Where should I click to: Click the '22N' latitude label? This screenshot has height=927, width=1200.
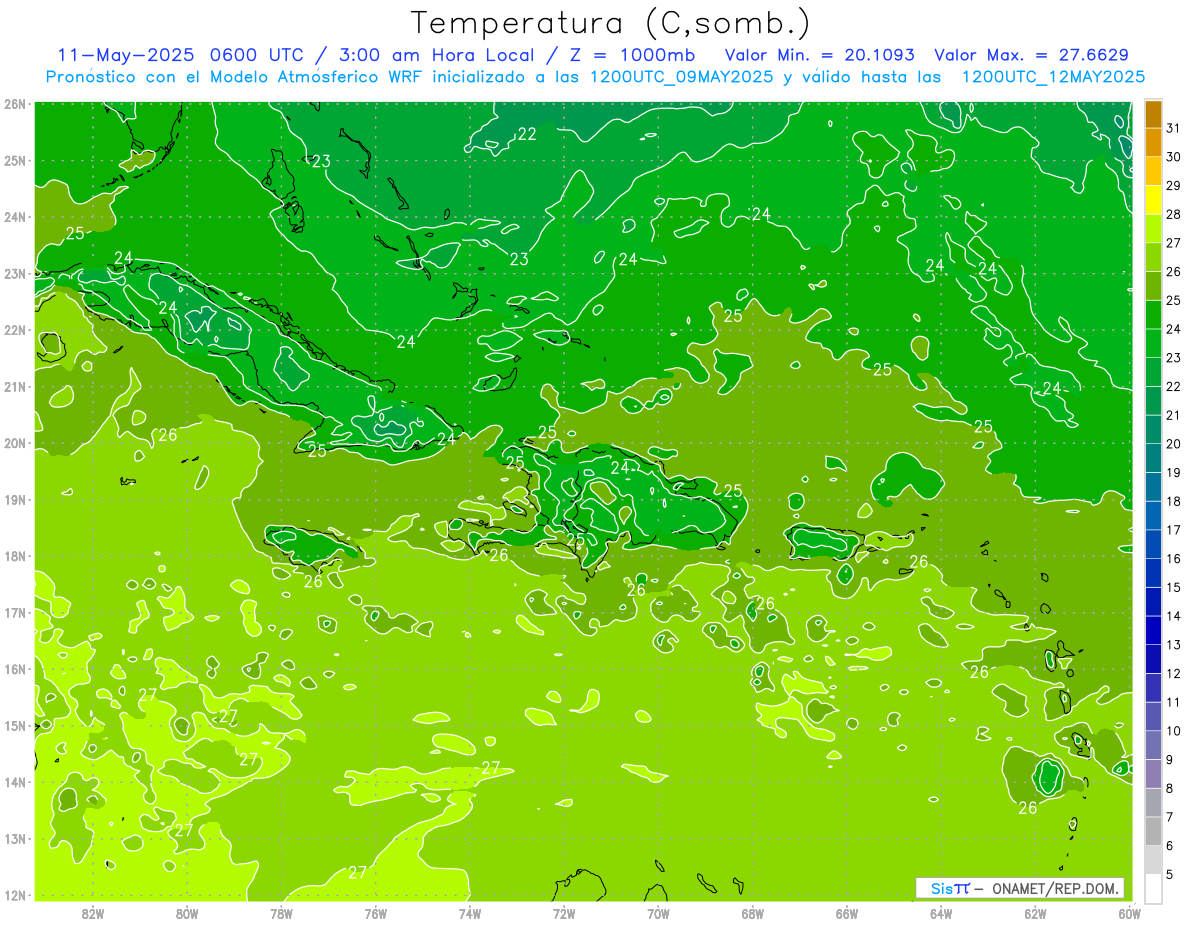click(15, 330)
